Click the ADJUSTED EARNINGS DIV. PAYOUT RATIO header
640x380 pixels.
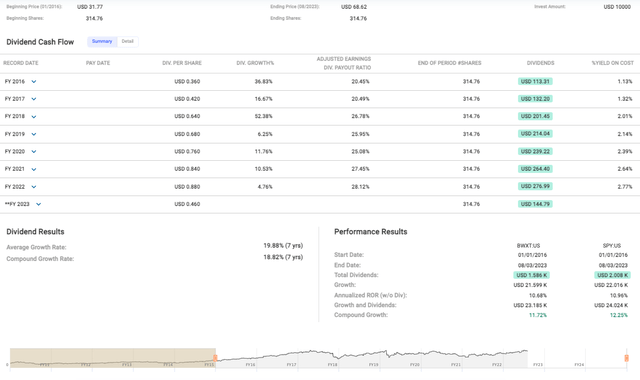tap(344, 63)
